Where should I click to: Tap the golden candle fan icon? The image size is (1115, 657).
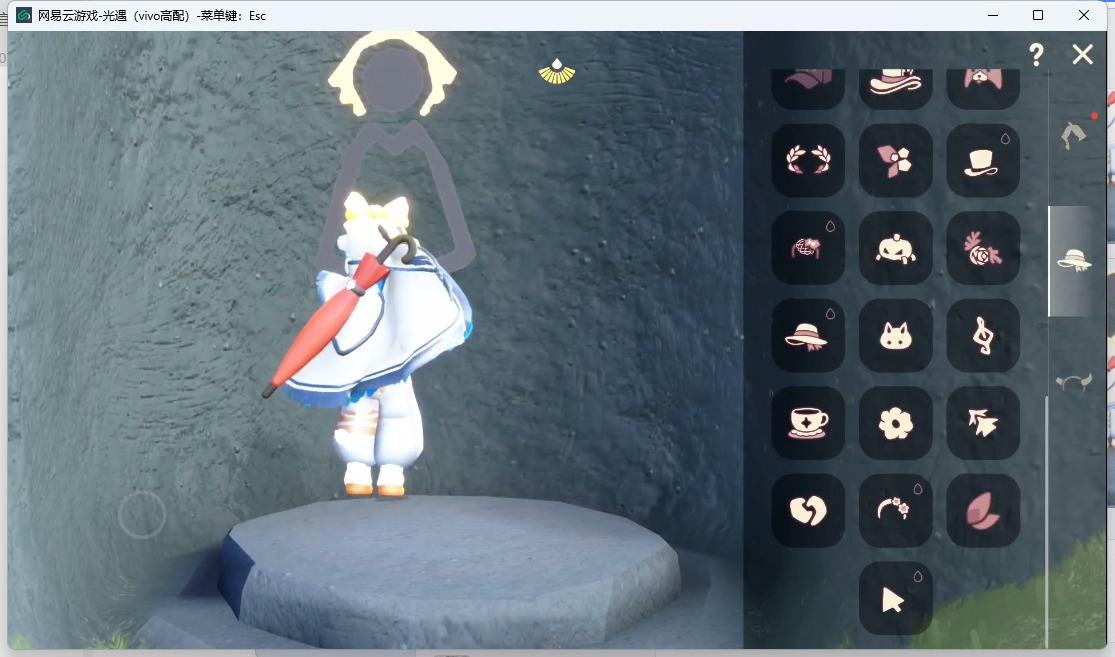click(x=557, y=71)
